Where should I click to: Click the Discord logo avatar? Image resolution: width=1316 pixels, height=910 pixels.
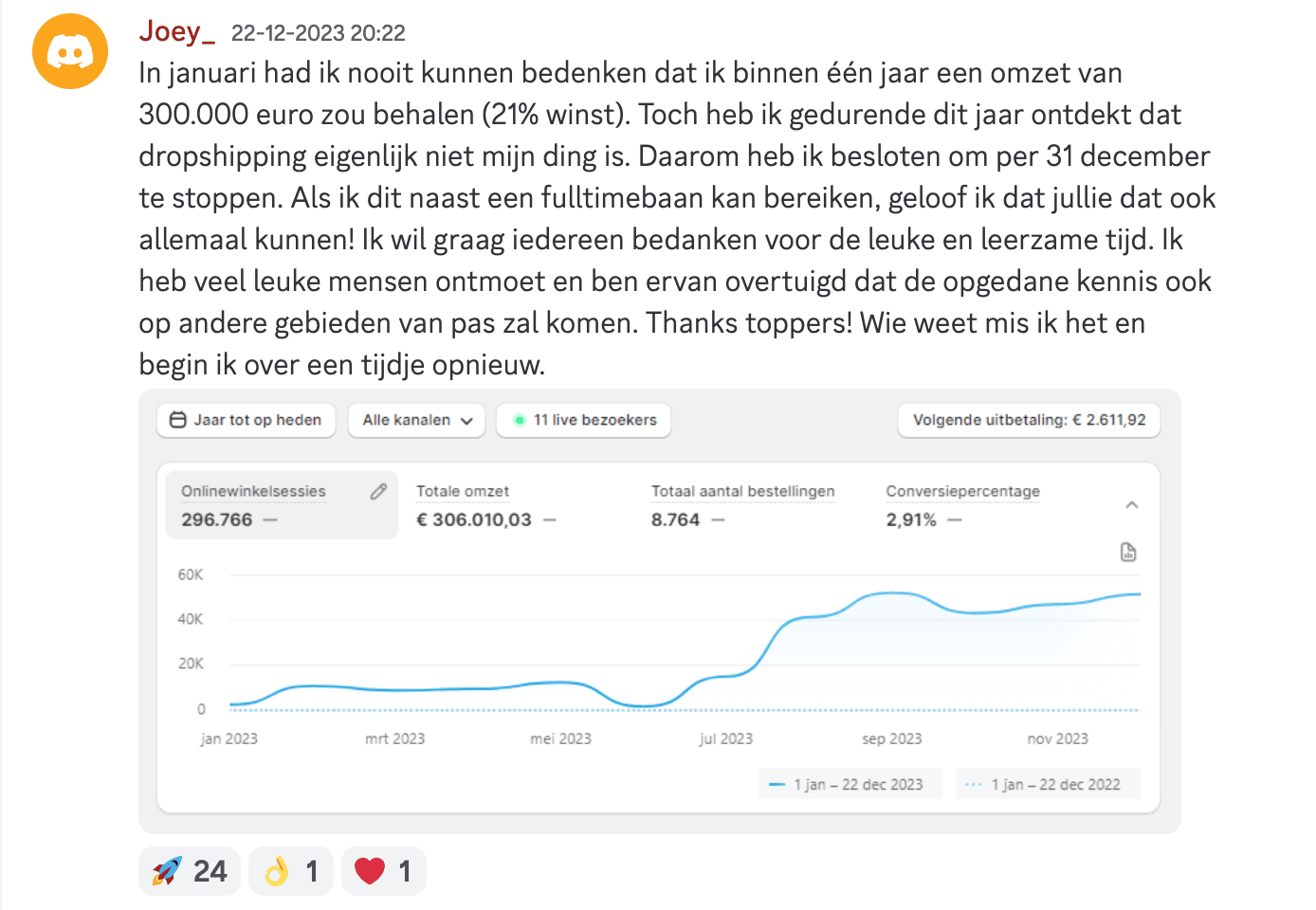click(70, 51)
